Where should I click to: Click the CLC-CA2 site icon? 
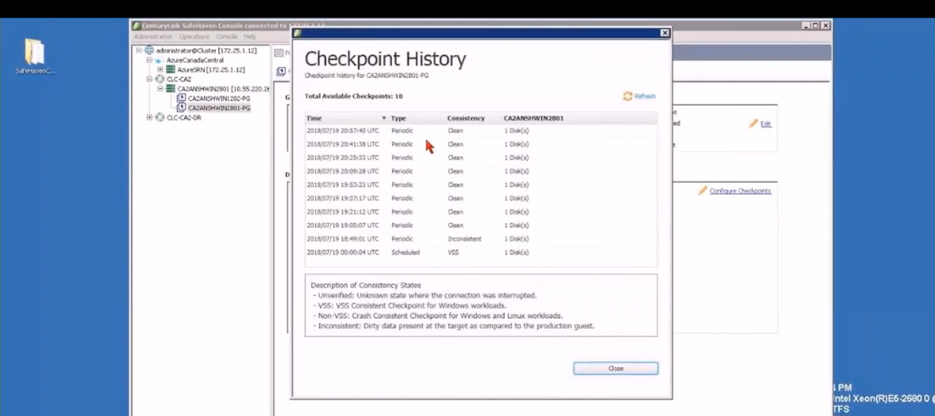click(x=160, y=79)
